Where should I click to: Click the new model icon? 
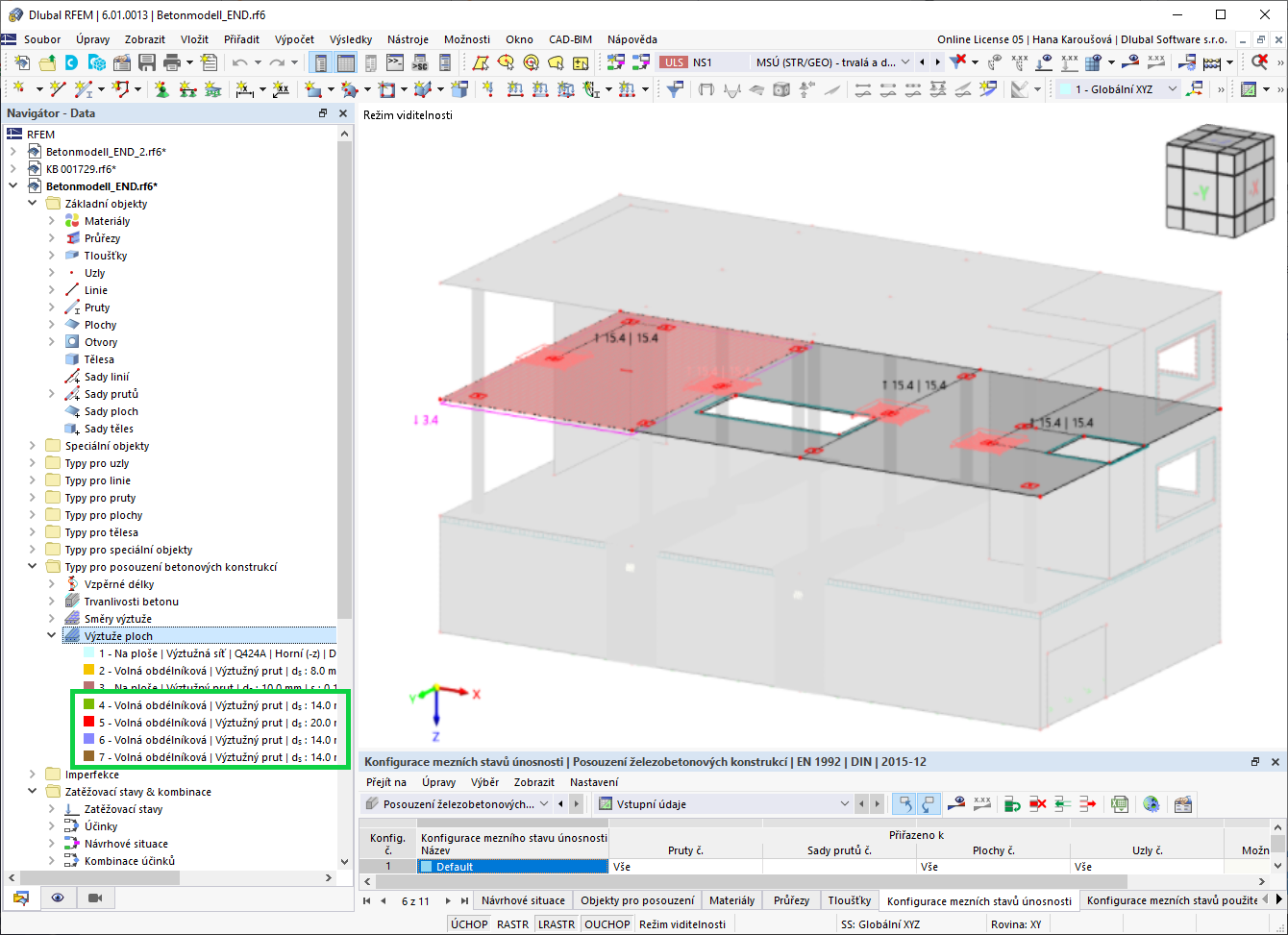tap(22, 62)
